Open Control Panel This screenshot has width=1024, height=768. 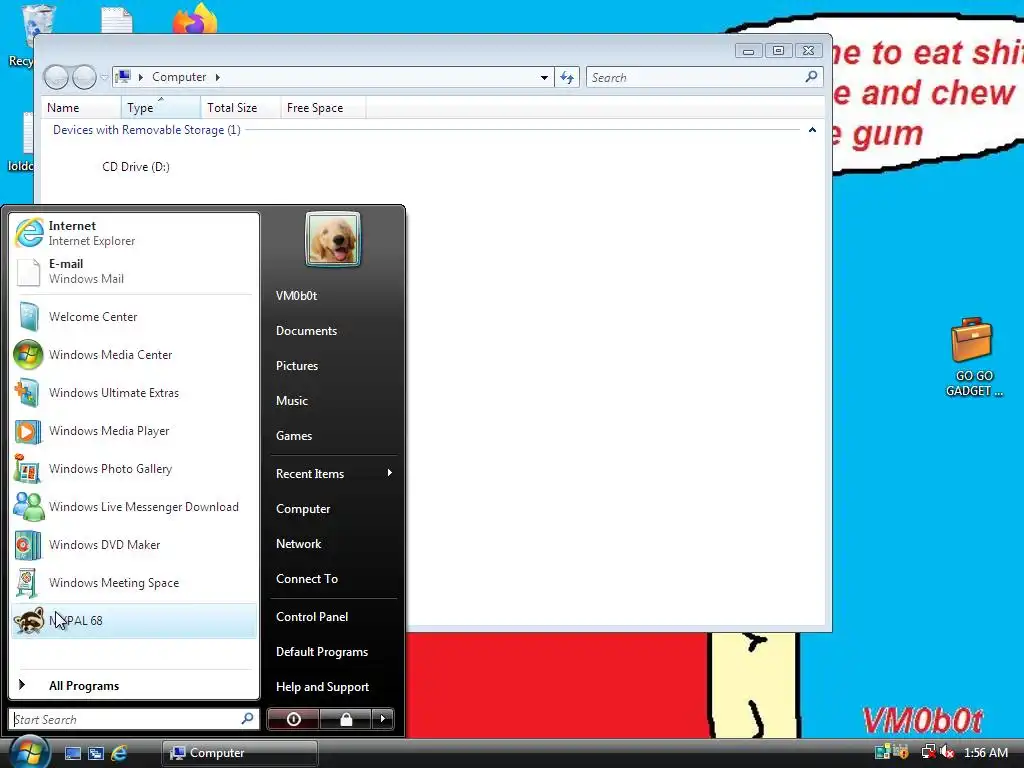point(333,616)
